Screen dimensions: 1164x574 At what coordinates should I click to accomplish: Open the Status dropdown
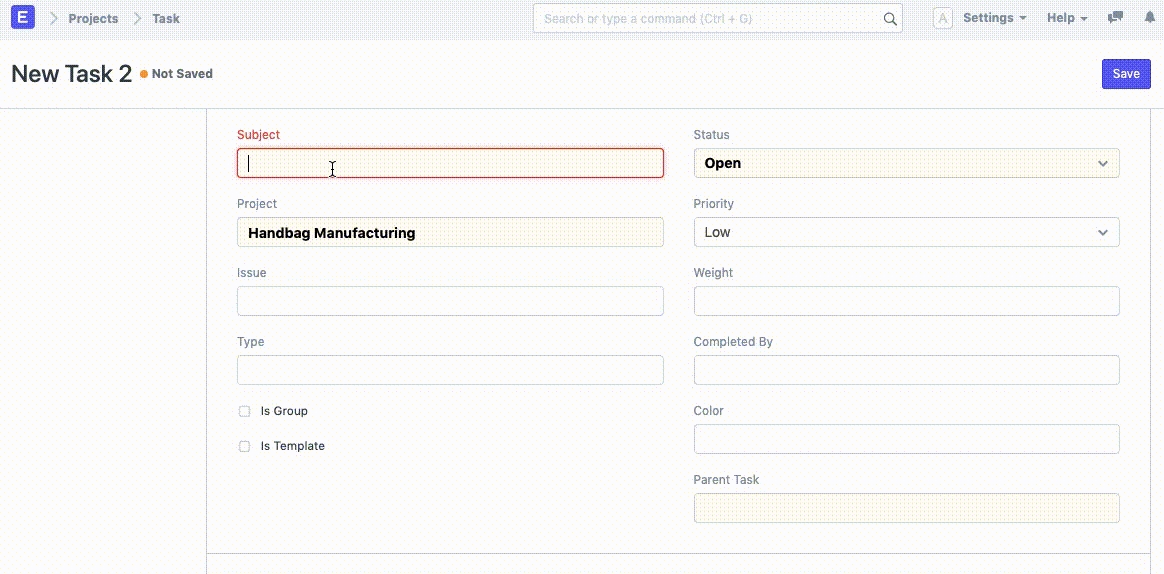906,163
